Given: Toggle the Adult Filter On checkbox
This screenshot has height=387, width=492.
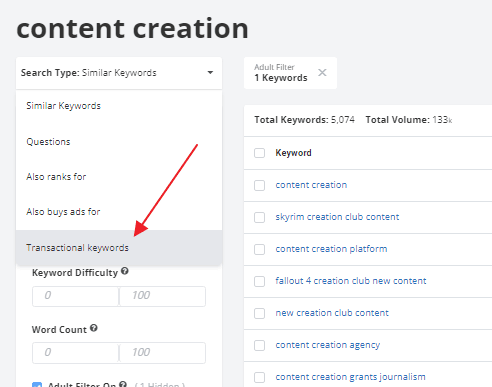Looking at the screenshot, I should 37,385.
